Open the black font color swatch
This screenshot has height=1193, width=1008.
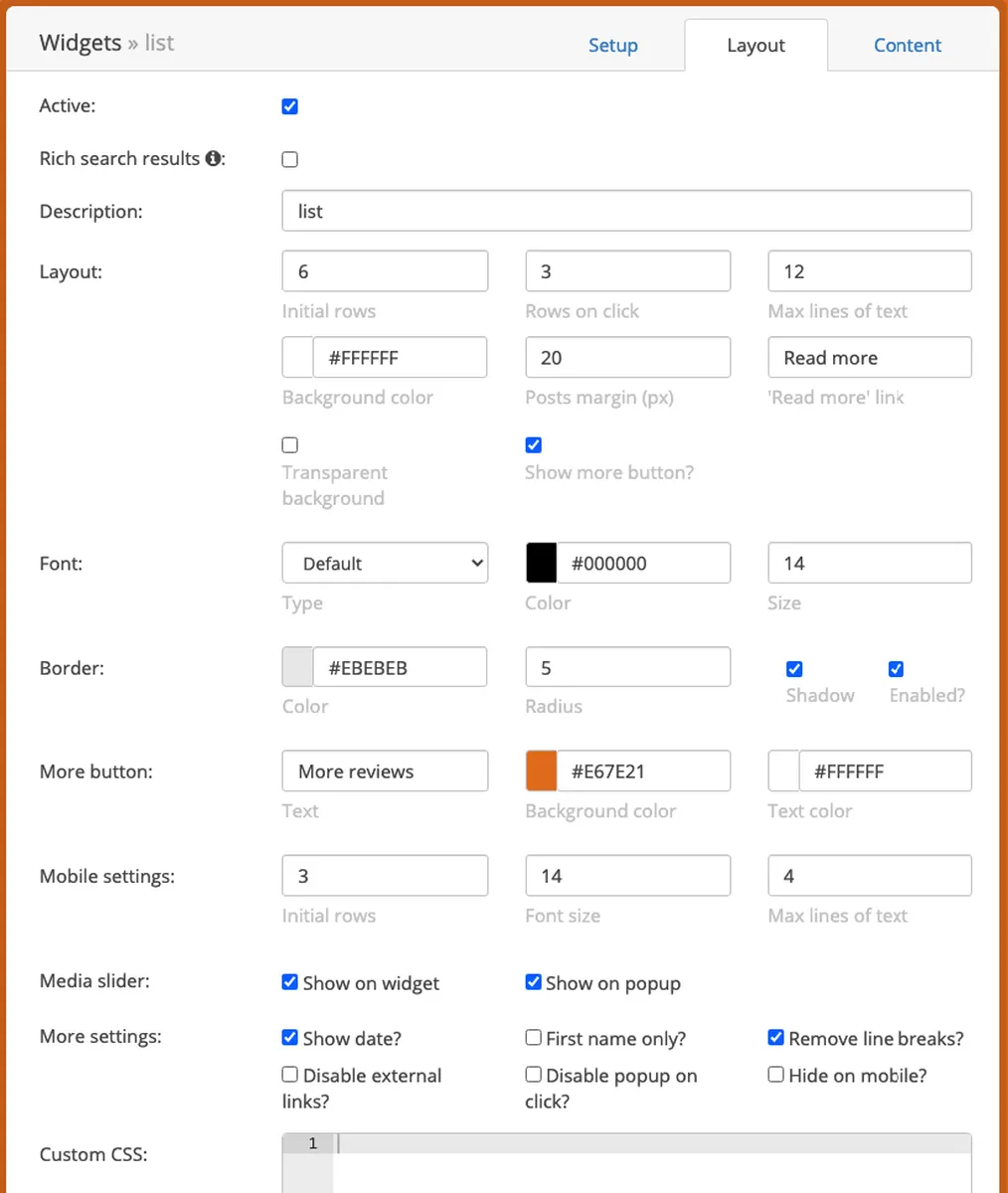point(541,564)
